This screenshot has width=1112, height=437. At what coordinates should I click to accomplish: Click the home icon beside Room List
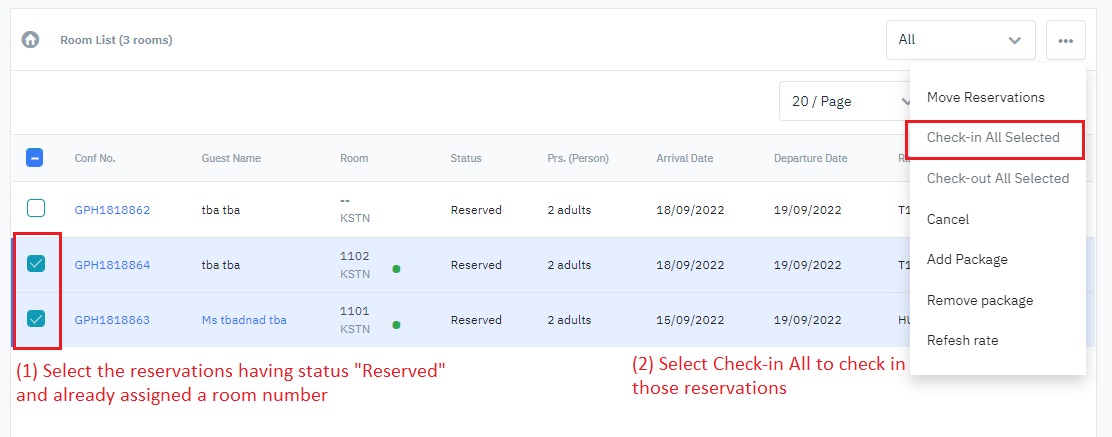coord(31,40)
